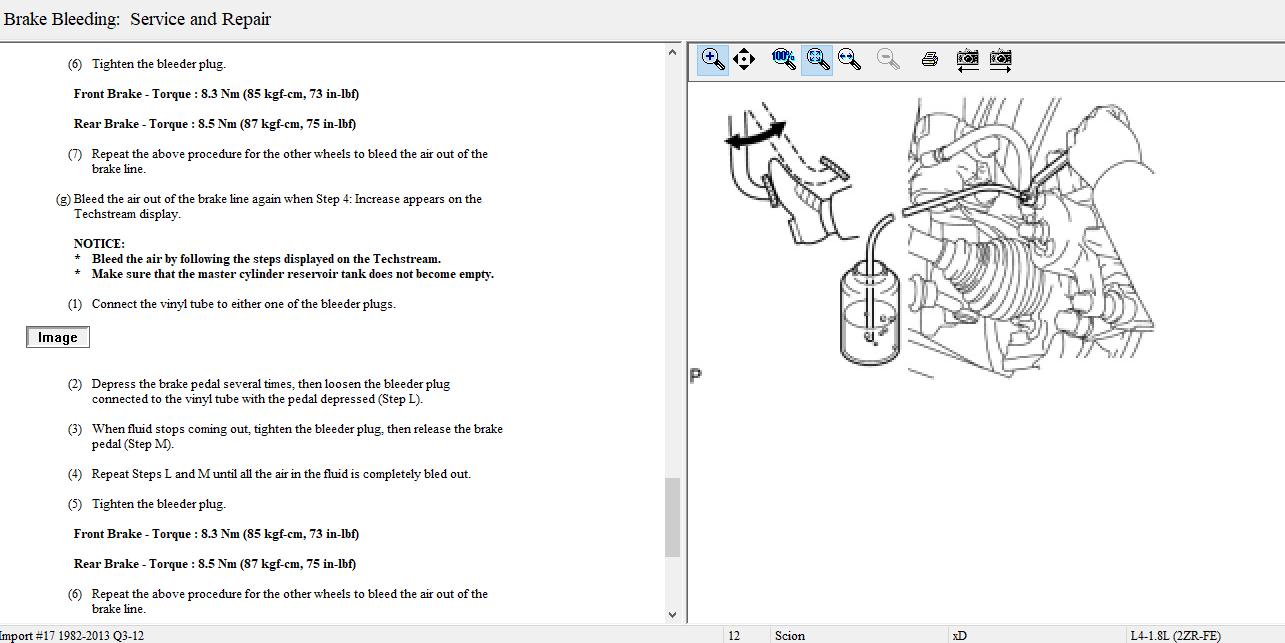Click step "(5) Tighten the bleeder plug."
The width and height of the screenshot is (1285, 643).
(147, 504)
